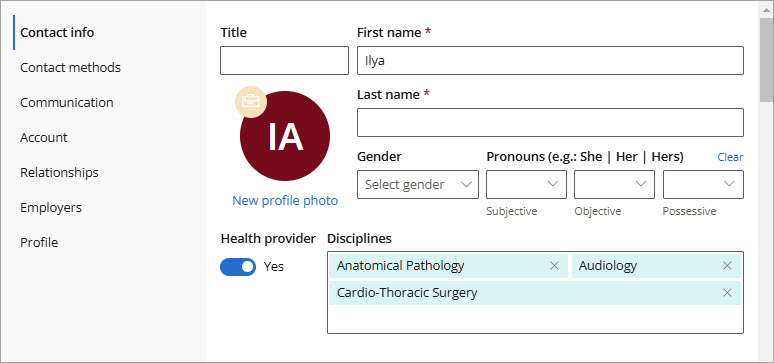
Task: Open the Select gender dropdown
Action: click(418, 185)
